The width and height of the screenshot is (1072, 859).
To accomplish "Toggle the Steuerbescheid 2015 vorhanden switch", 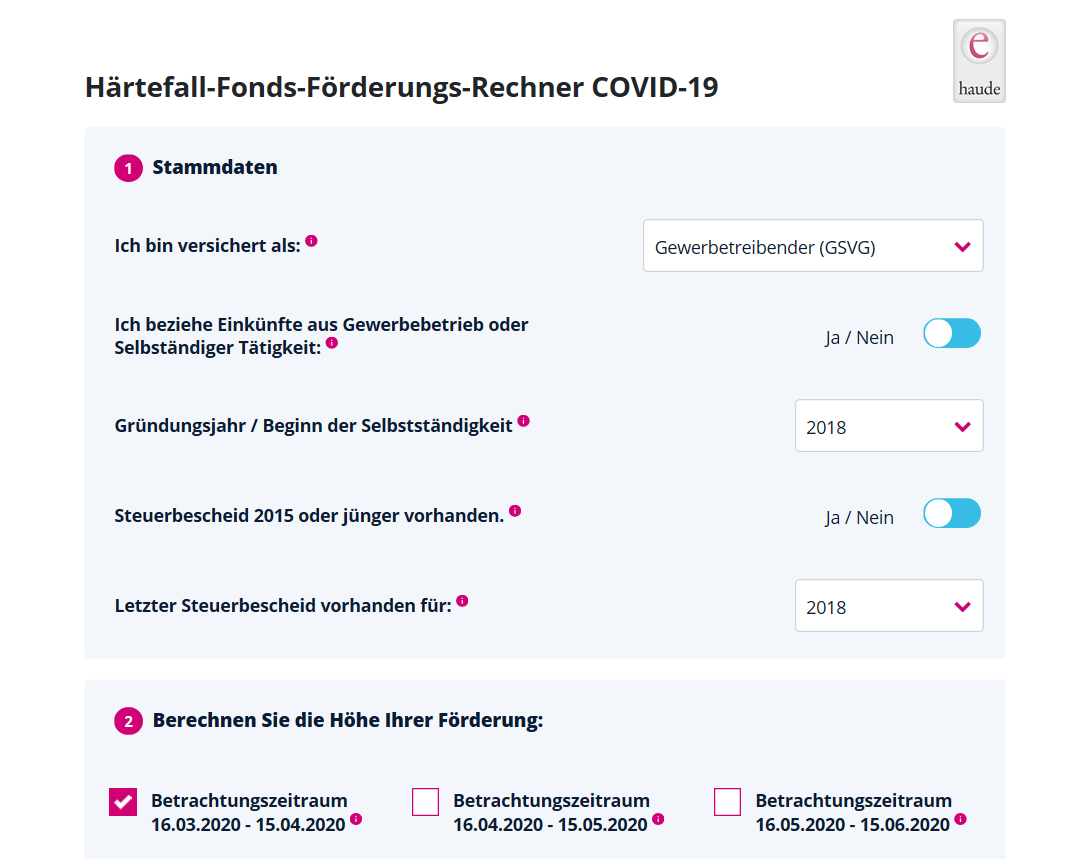I will click(952, 514).
